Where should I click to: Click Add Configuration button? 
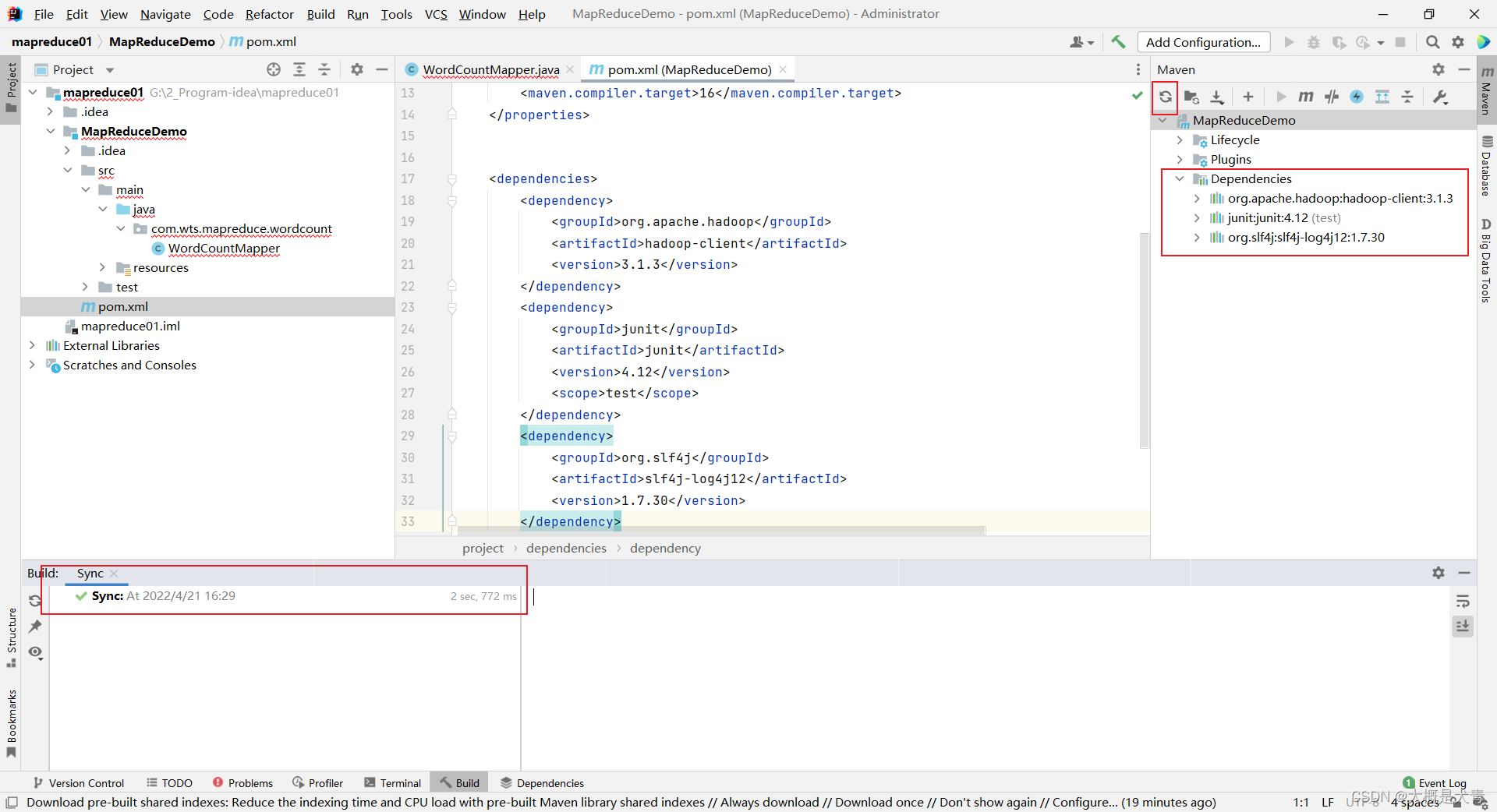tap(1203, 42)
